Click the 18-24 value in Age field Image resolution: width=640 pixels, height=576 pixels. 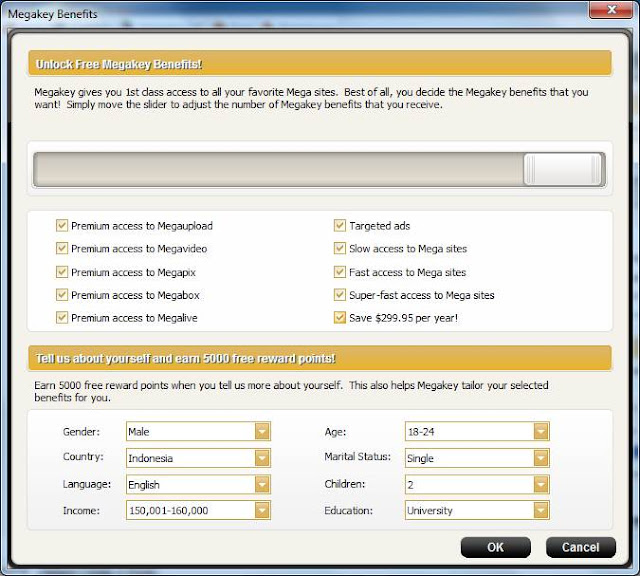[421, 431]
